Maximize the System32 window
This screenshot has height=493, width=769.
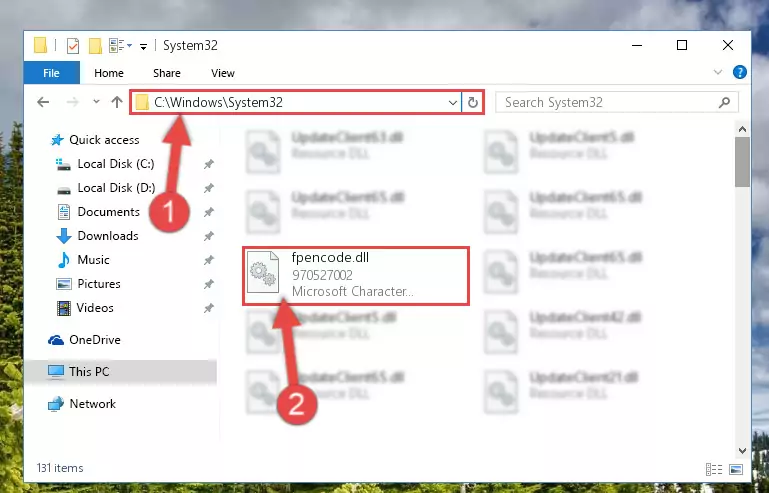coord(682,46)
